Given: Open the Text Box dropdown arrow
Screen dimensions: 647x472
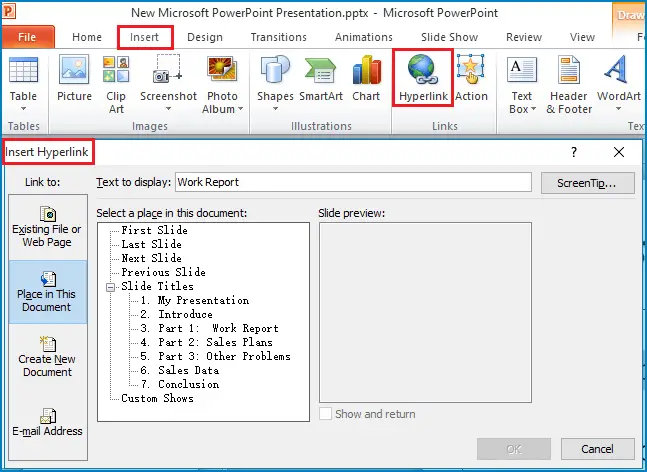Looking at the screenshot, I should [x=534, y=109].
